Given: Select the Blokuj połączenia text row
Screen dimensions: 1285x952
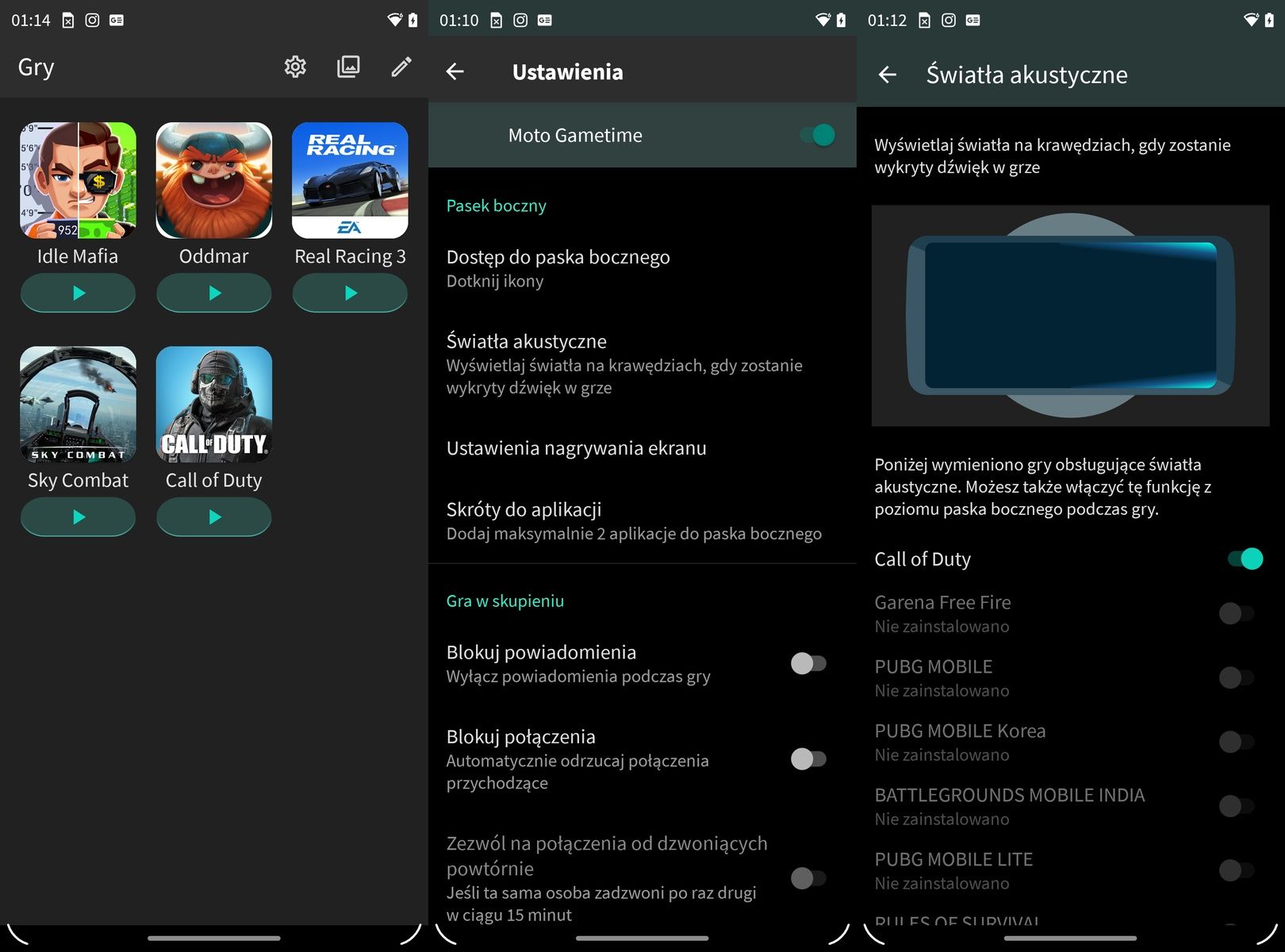Looking at the screenshot, I should point(577,759).
